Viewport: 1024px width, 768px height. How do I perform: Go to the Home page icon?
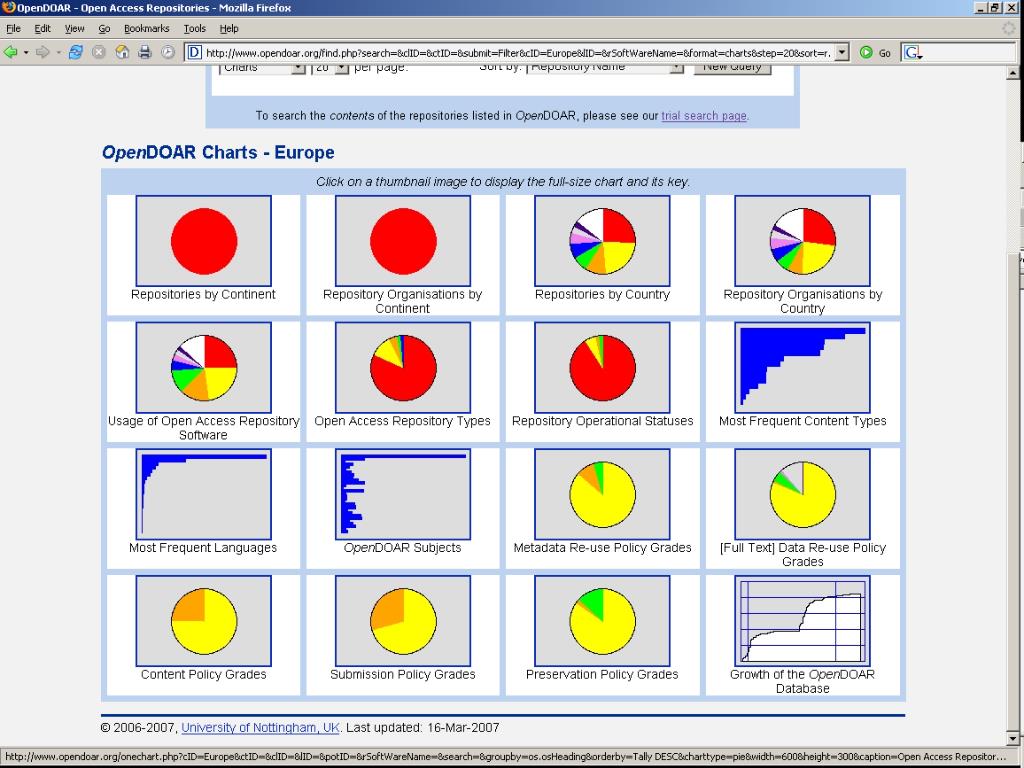(121, 52)
